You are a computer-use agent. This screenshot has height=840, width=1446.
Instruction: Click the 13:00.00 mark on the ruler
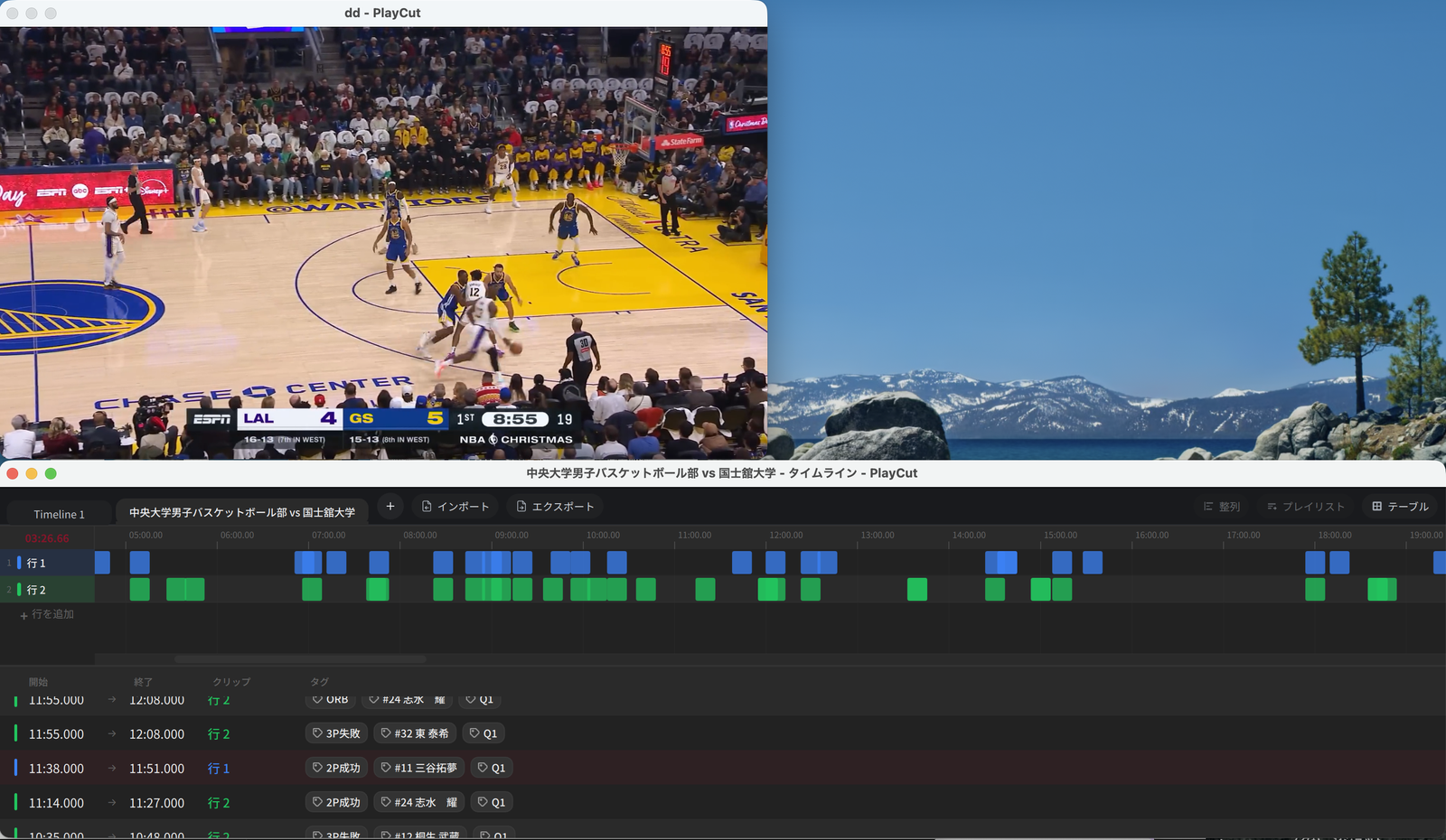click(878, 536)
